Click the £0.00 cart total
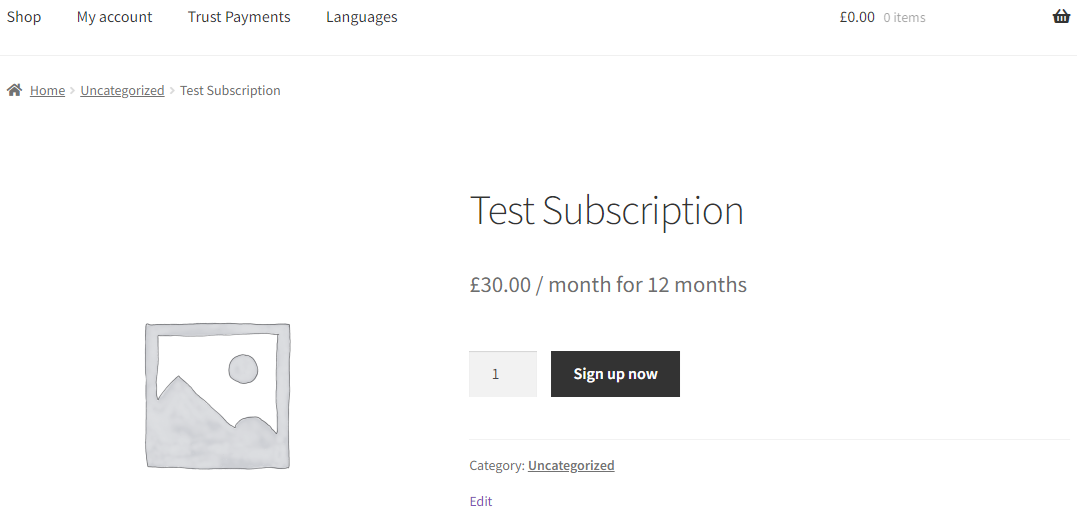 click(857, 17)
